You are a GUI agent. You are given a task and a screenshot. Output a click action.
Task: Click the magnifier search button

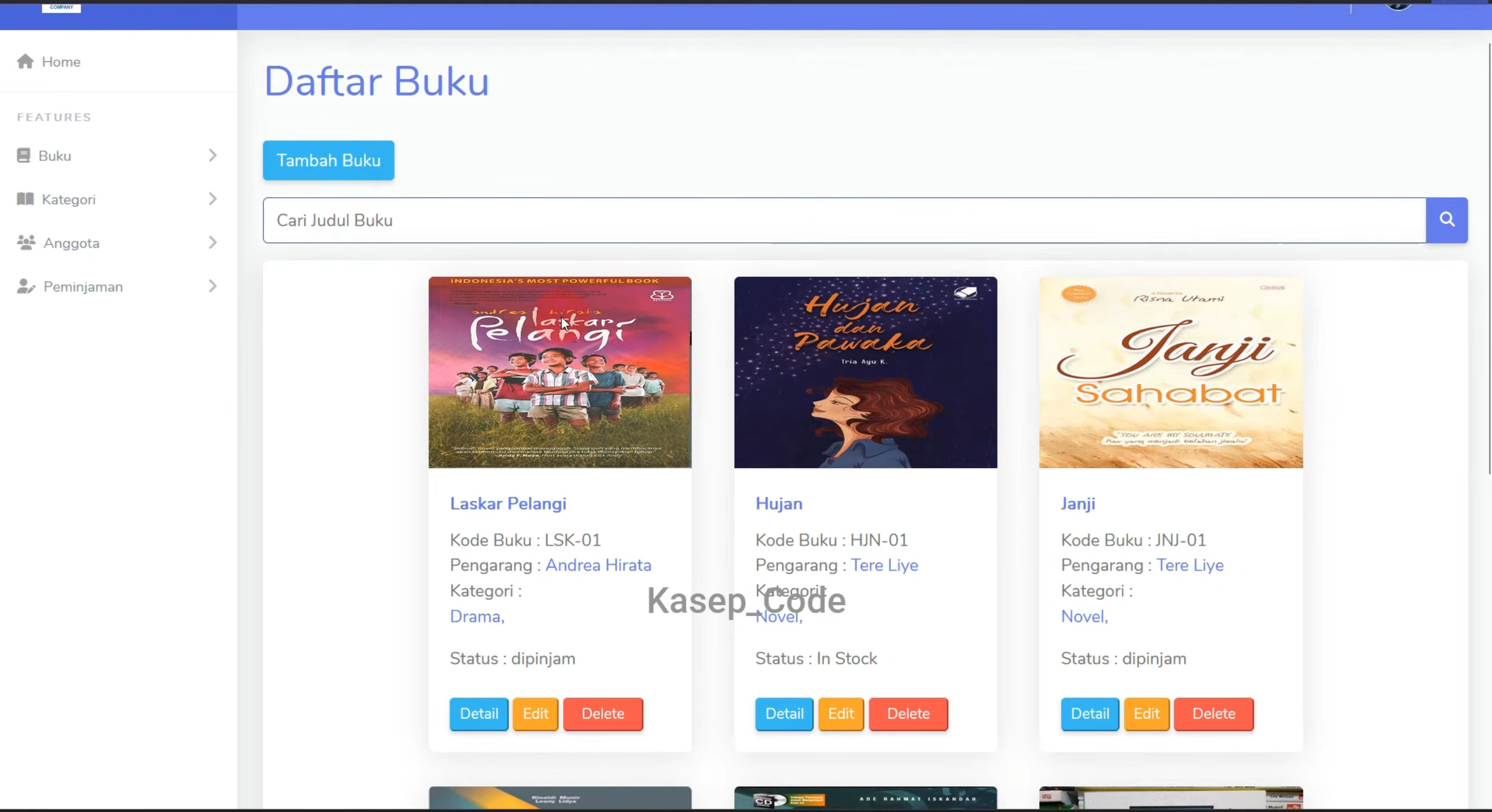point(1447,220)
